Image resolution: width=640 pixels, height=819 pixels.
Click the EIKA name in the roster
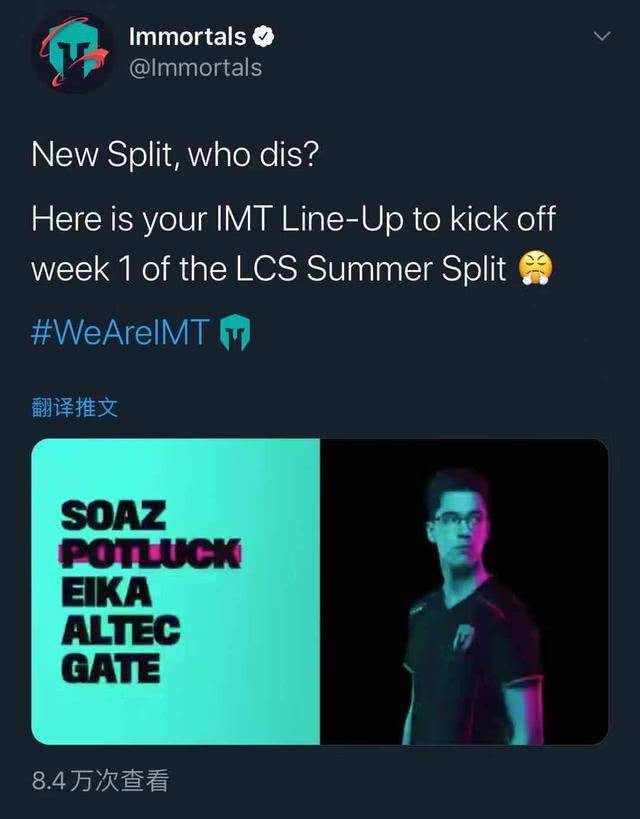[x=105, y=592]
